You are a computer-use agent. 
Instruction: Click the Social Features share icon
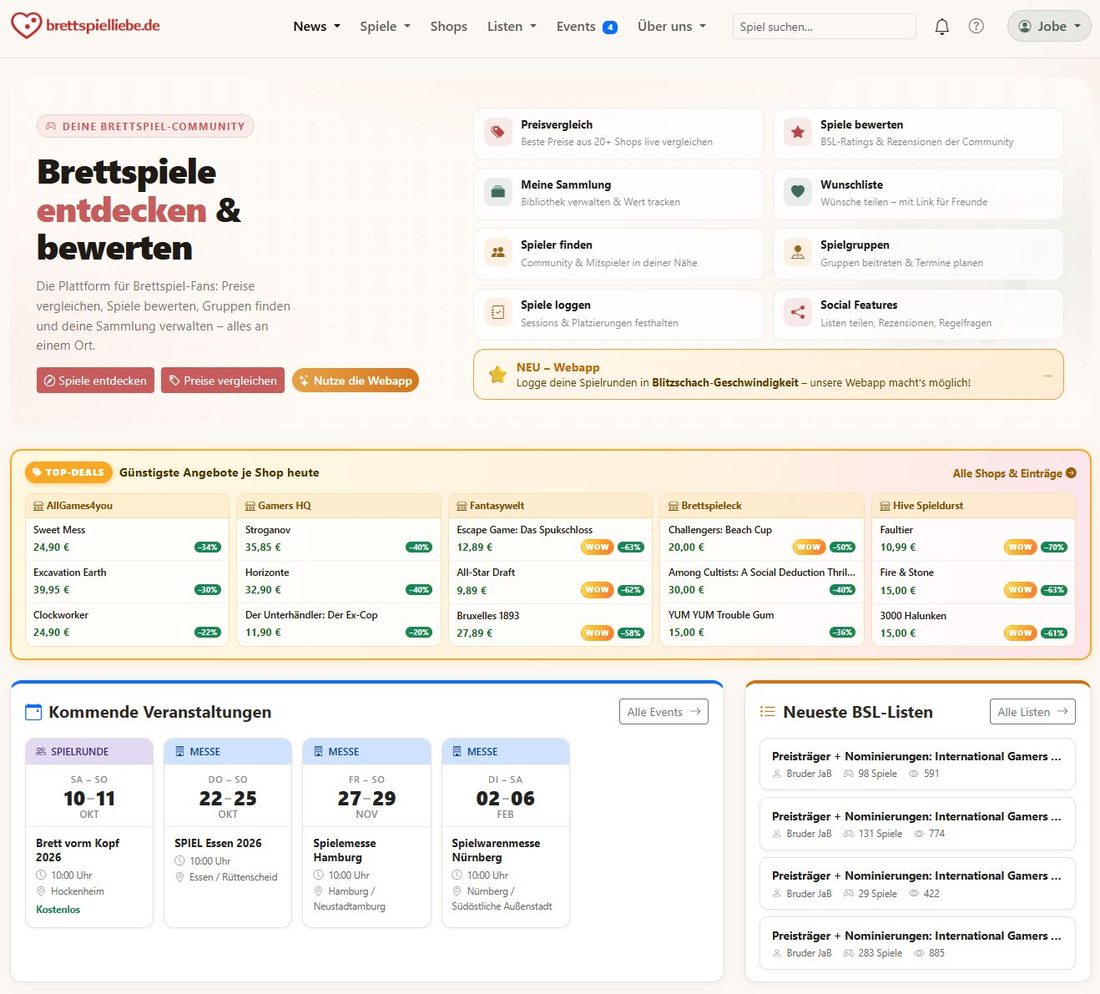click(798, 313)
